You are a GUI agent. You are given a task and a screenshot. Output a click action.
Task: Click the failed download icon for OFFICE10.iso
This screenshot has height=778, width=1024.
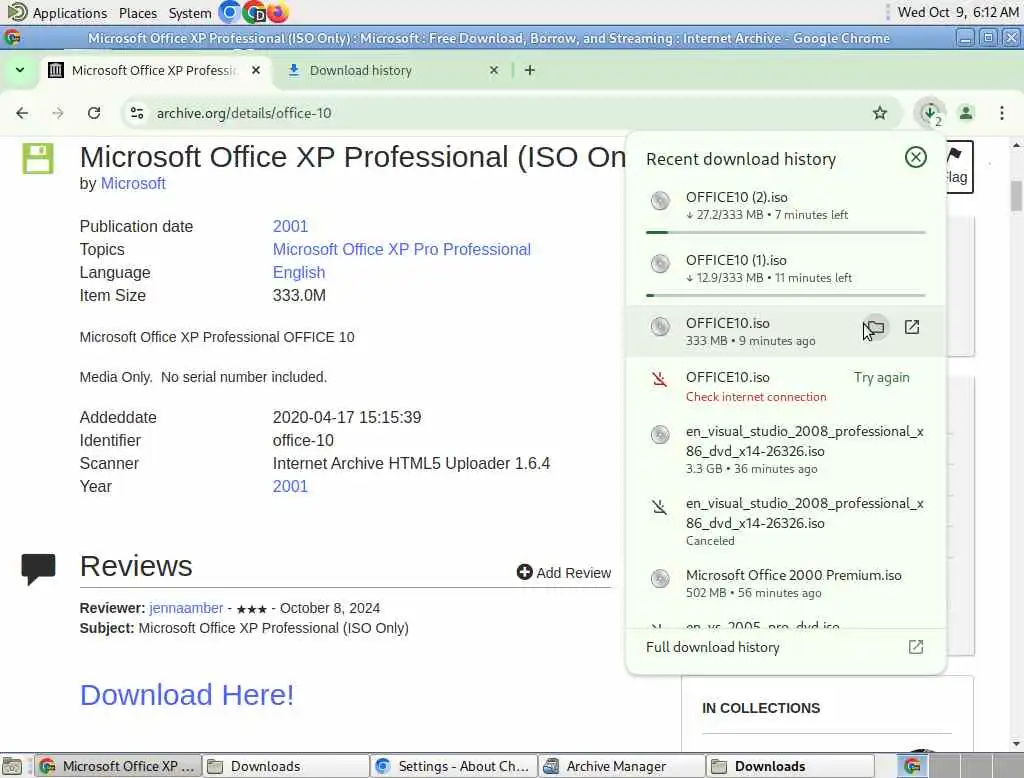[x=660, y=379]
